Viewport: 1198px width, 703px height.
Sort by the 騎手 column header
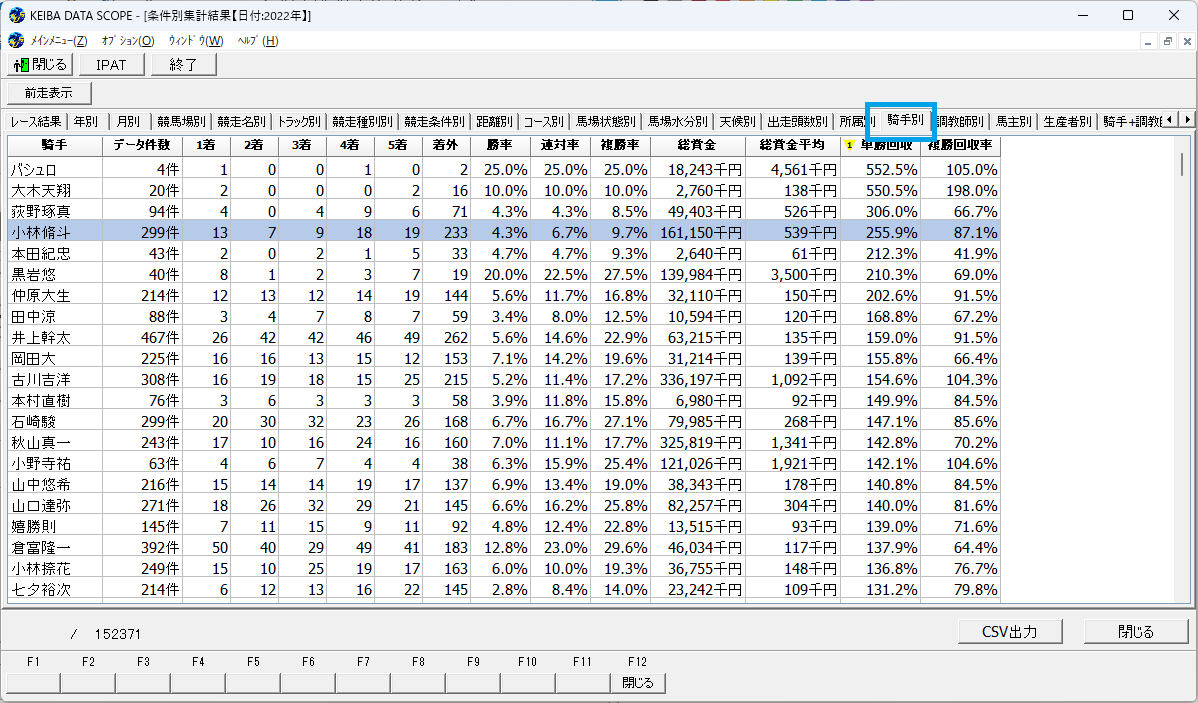coord(55,144)
